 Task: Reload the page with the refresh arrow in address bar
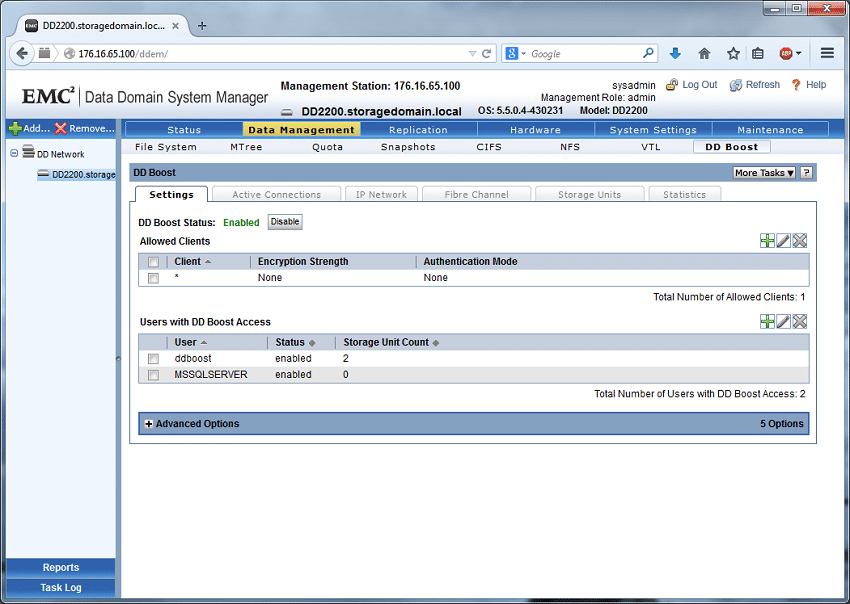[486, 54]
